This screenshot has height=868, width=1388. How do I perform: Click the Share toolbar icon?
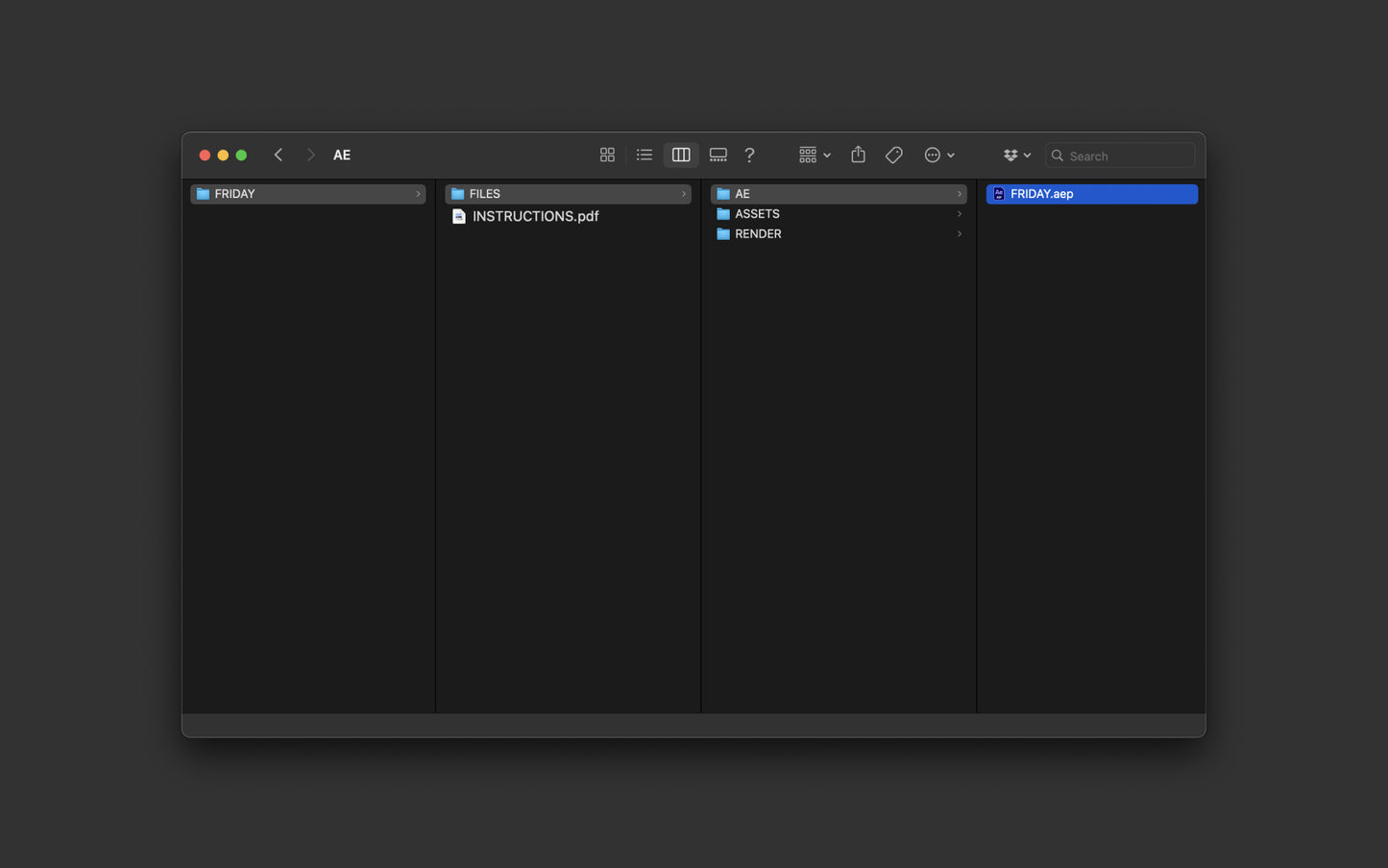pos(859,155)
